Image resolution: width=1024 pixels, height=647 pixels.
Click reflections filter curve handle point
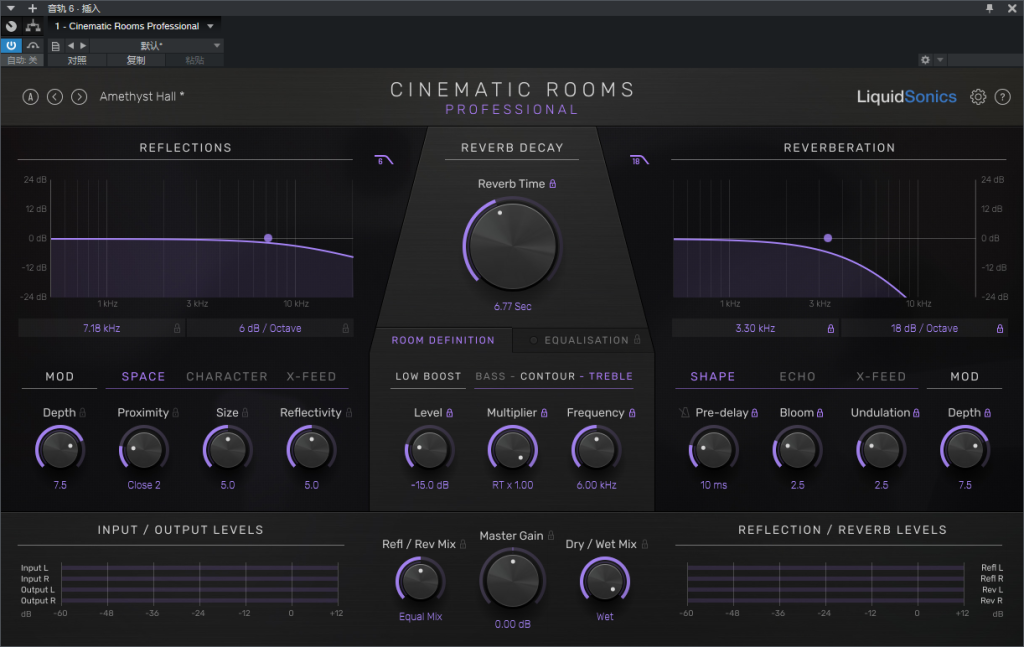point(268,238)
